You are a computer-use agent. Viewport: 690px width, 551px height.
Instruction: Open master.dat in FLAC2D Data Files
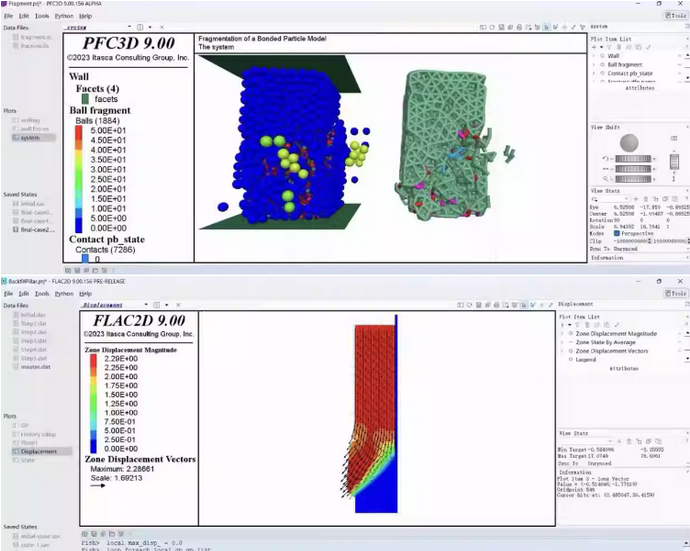point(36,367)
